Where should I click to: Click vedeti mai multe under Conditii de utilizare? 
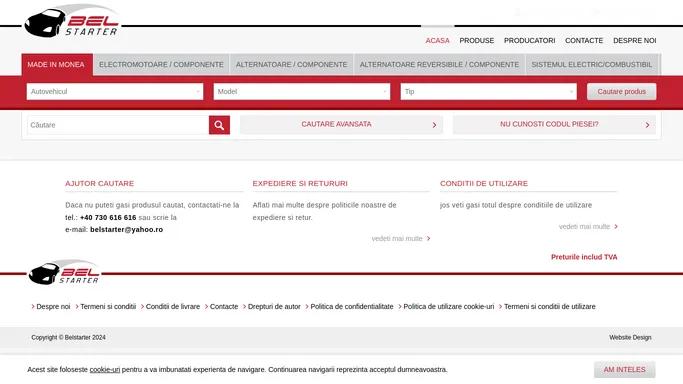point(588,226)
